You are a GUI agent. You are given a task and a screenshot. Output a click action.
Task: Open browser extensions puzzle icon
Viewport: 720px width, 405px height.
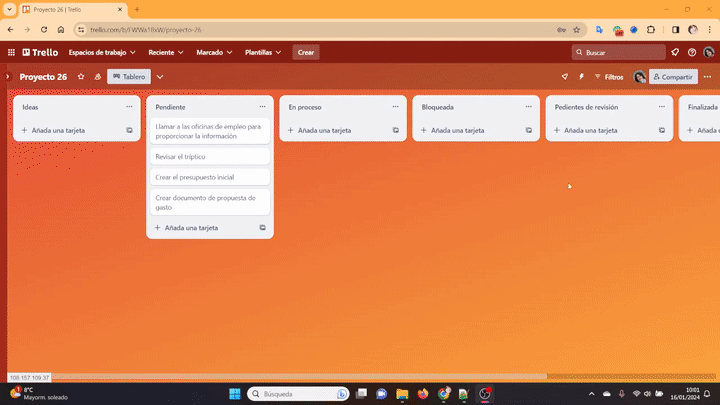(651, 30)
